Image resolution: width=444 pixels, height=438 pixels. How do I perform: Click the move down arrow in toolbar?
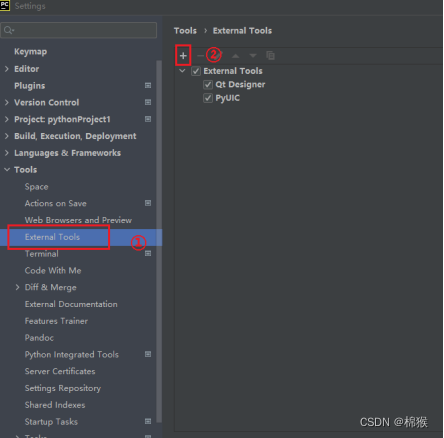(253, 56)
